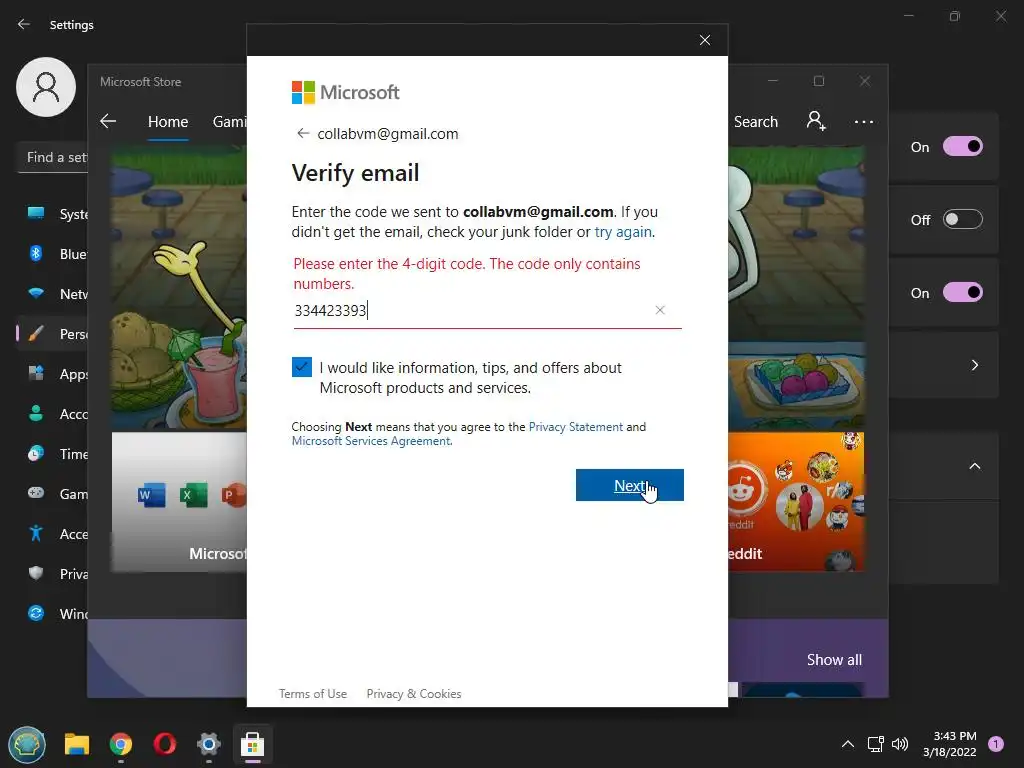
Task: Select the Gaming tab in Microsoft Store
Action: pyautogui.click(x=230, y=121)
